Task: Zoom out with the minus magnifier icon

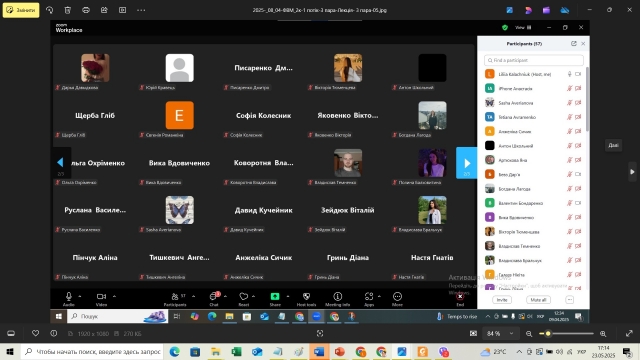Action: point(529,333)
